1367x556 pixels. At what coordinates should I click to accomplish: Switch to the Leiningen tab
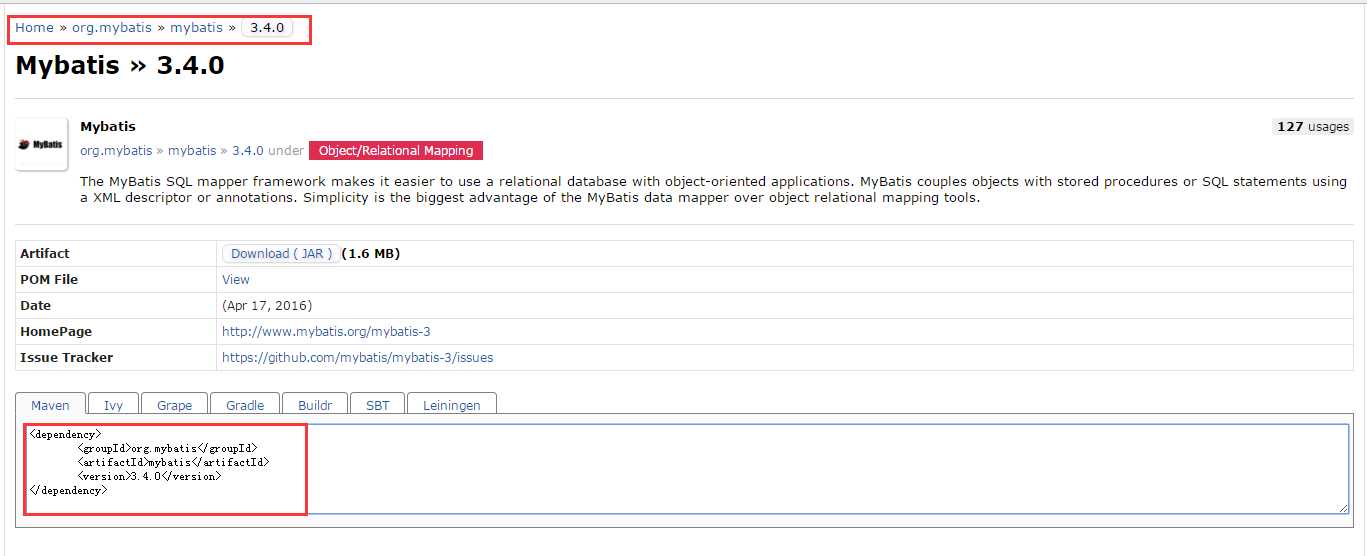(452, 405)
